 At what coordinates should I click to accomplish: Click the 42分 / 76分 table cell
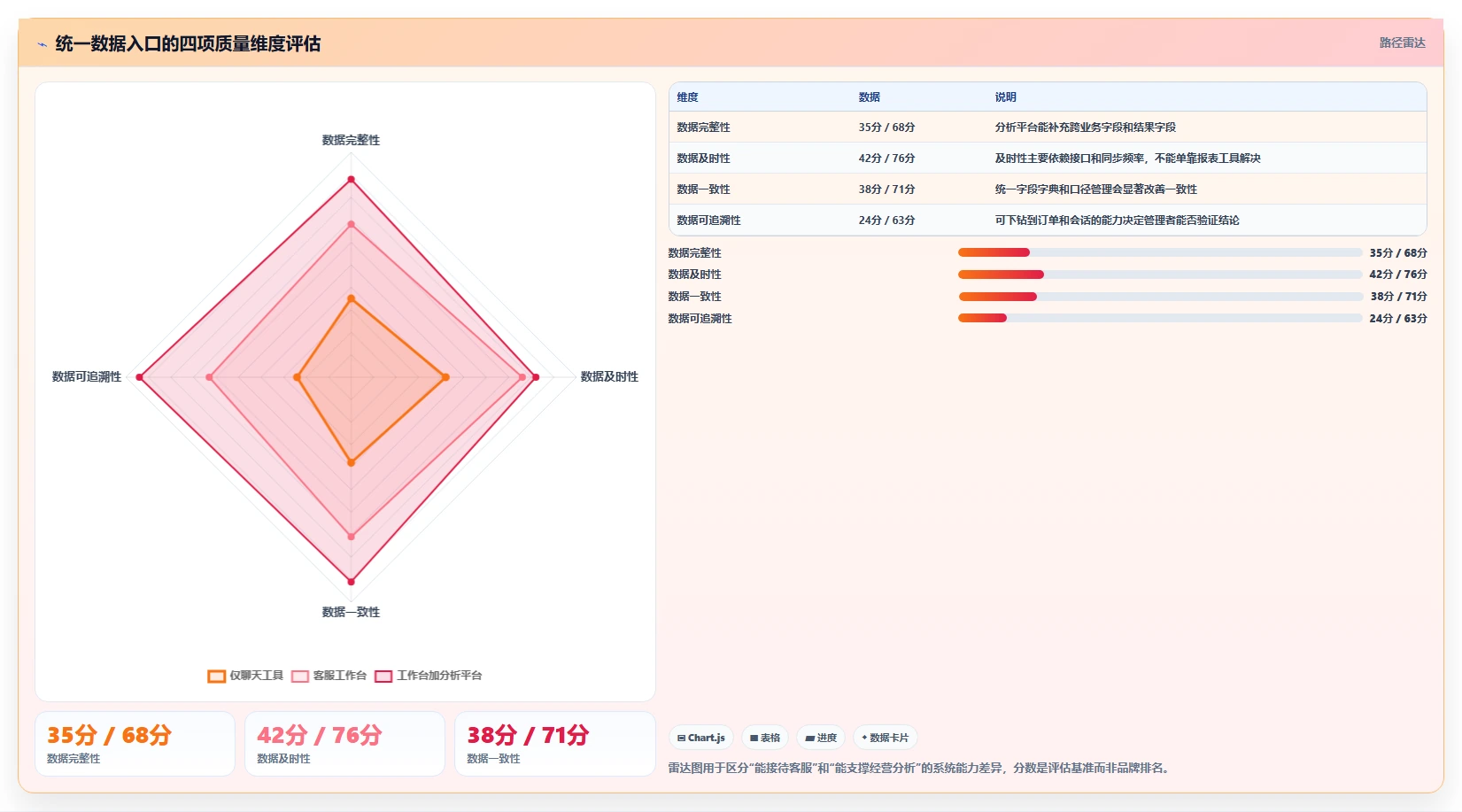coord(886,159)
